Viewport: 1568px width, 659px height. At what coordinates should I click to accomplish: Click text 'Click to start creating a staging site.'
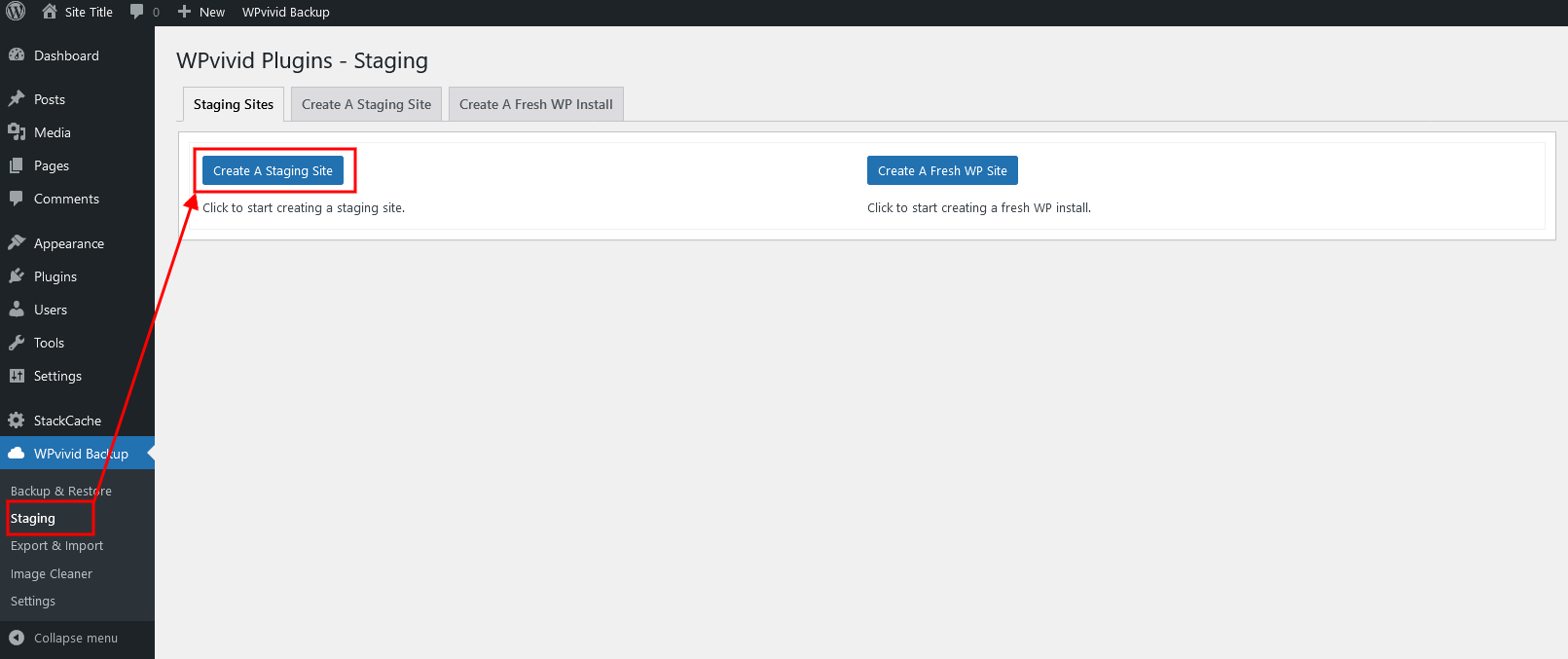click(304, 207)
